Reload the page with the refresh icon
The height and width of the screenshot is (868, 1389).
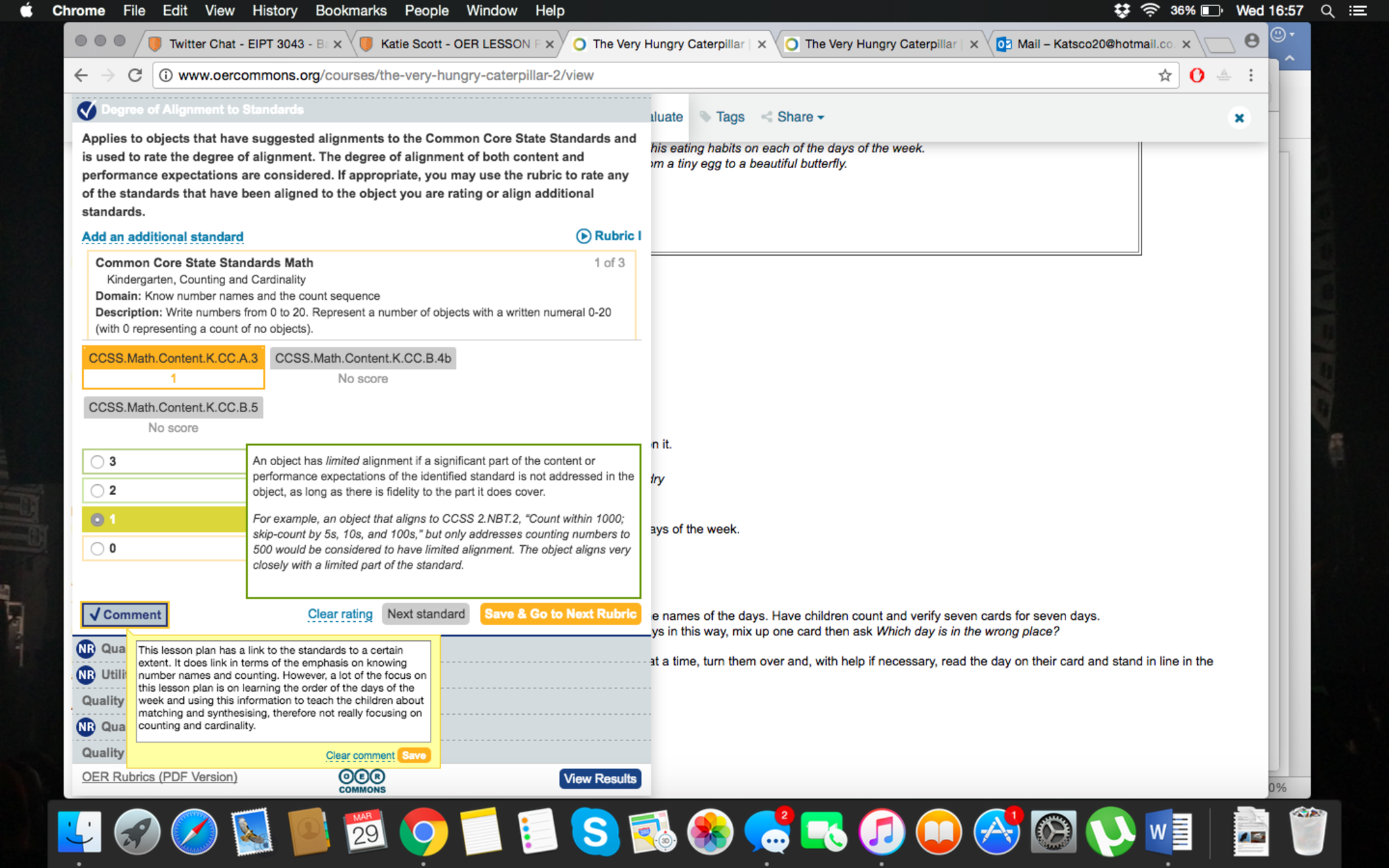135,75
